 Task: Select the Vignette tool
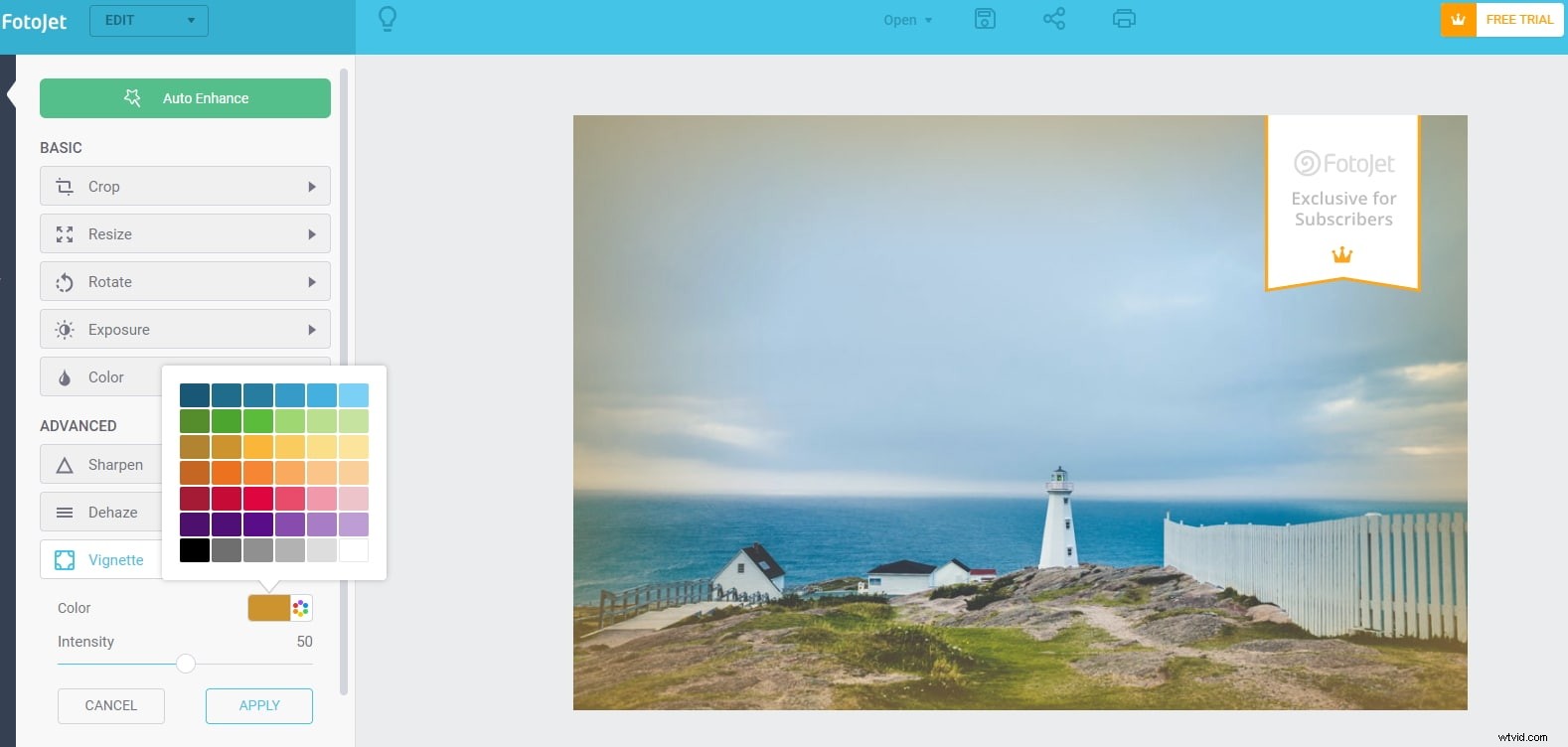[100, 560]
